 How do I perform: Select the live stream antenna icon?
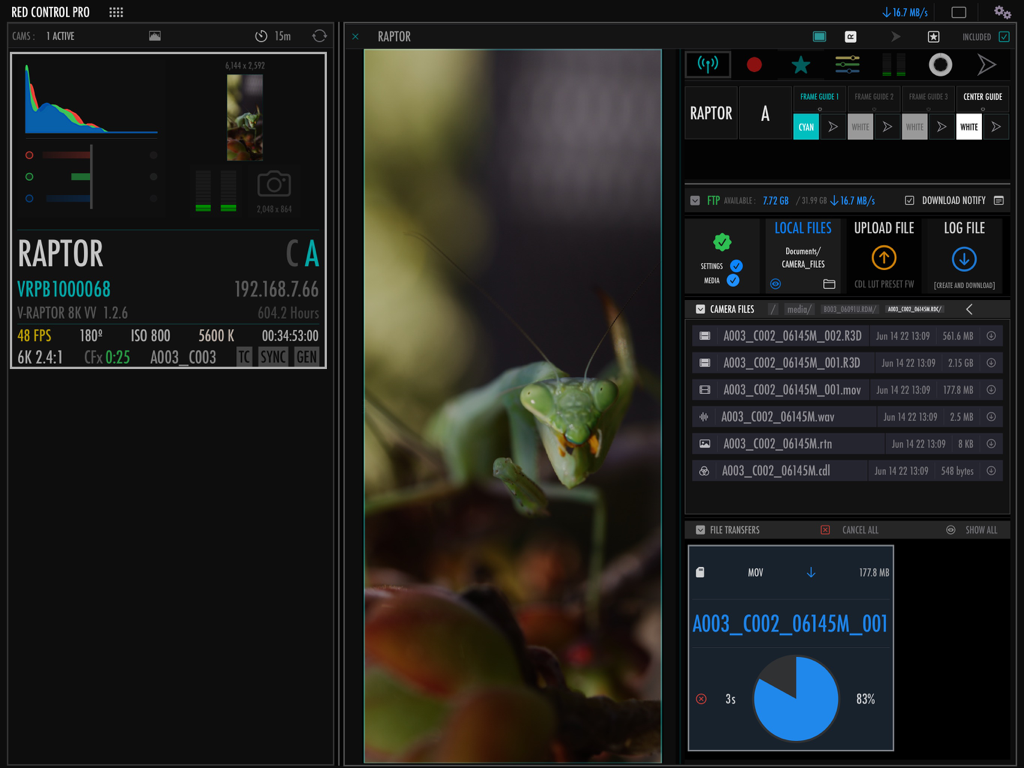pos(706,64)
